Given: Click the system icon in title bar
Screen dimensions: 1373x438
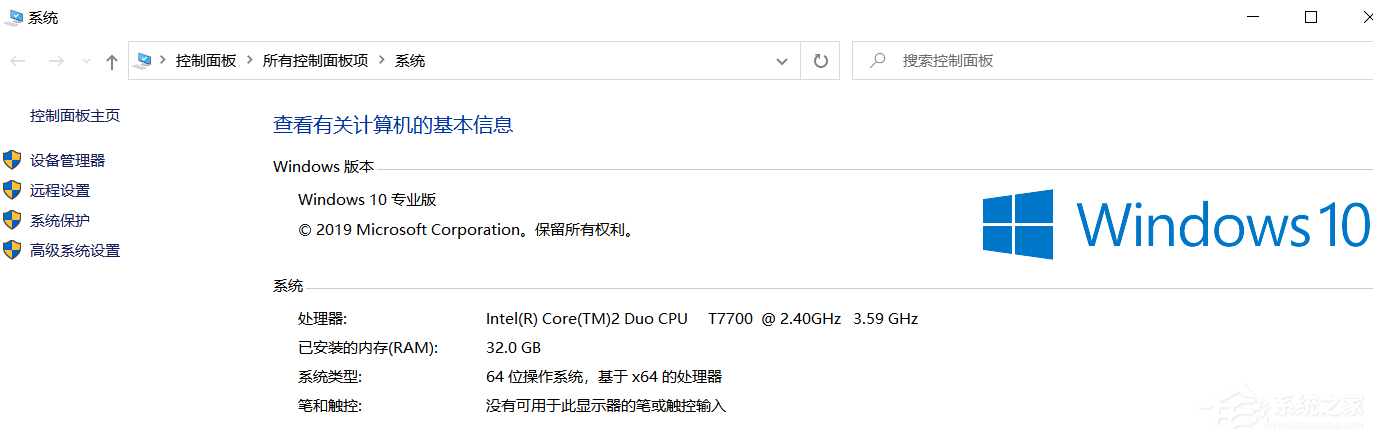Looking at the screenshot, I should coord(14,17).
